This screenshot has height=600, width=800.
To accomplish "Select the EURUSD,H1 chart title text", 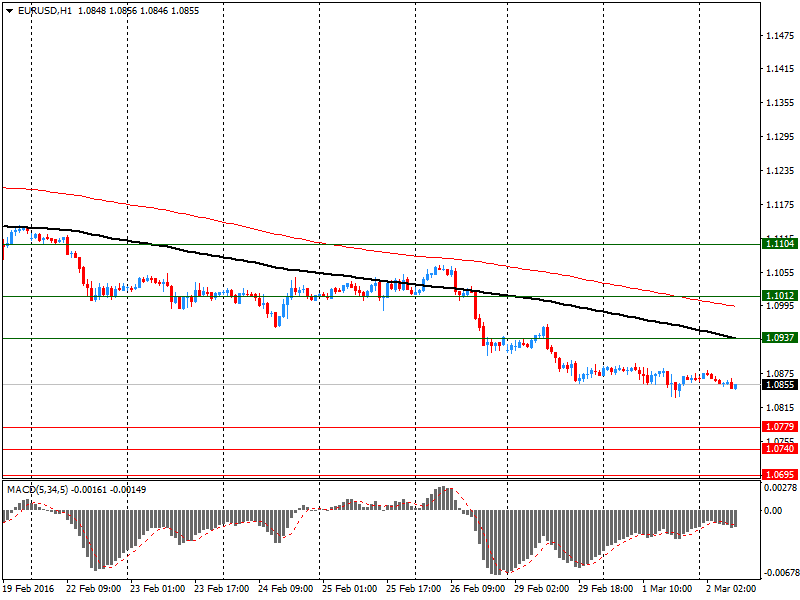I will 45,11.
